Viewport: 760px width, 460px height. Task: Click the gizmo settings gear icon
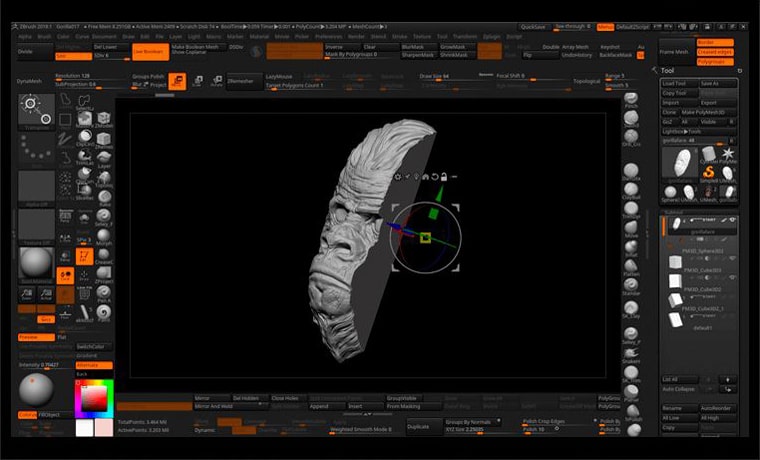pos(398,176)
